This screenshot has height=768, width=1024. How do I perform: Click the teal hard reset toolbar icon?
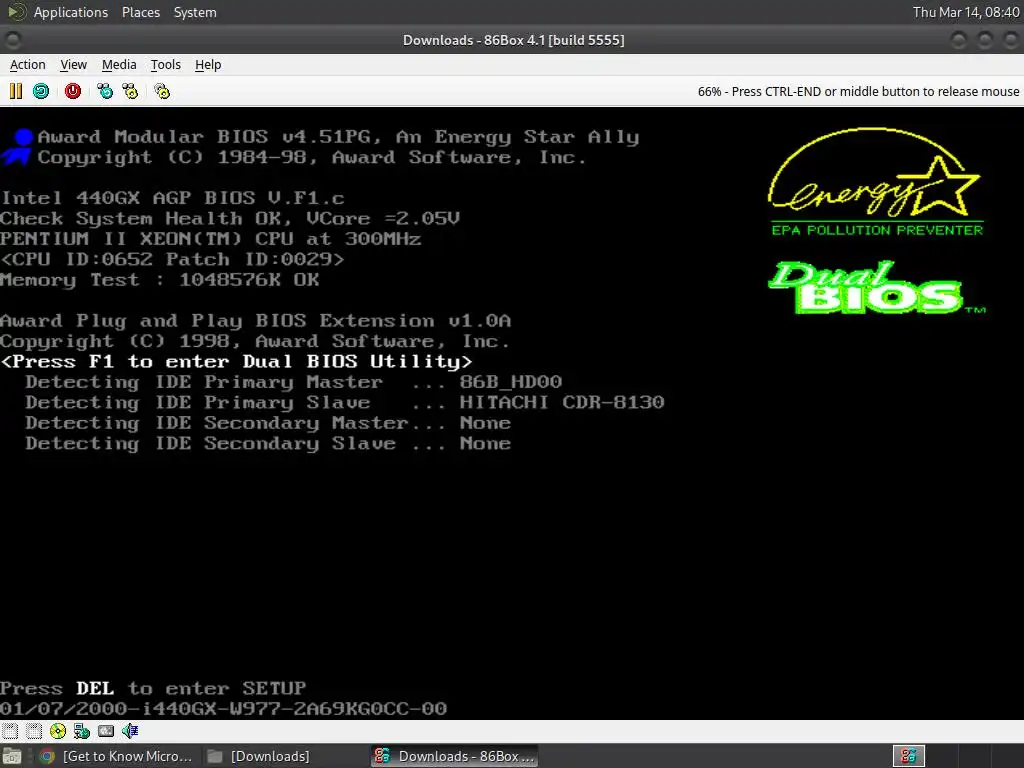pos(41,91)
